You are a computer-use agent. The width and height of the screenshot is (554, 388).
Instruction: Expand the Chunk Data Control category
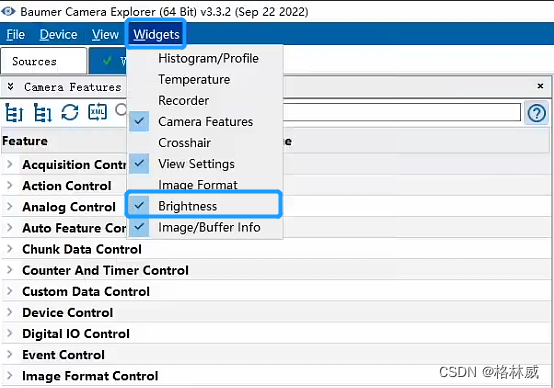(10, 249)
